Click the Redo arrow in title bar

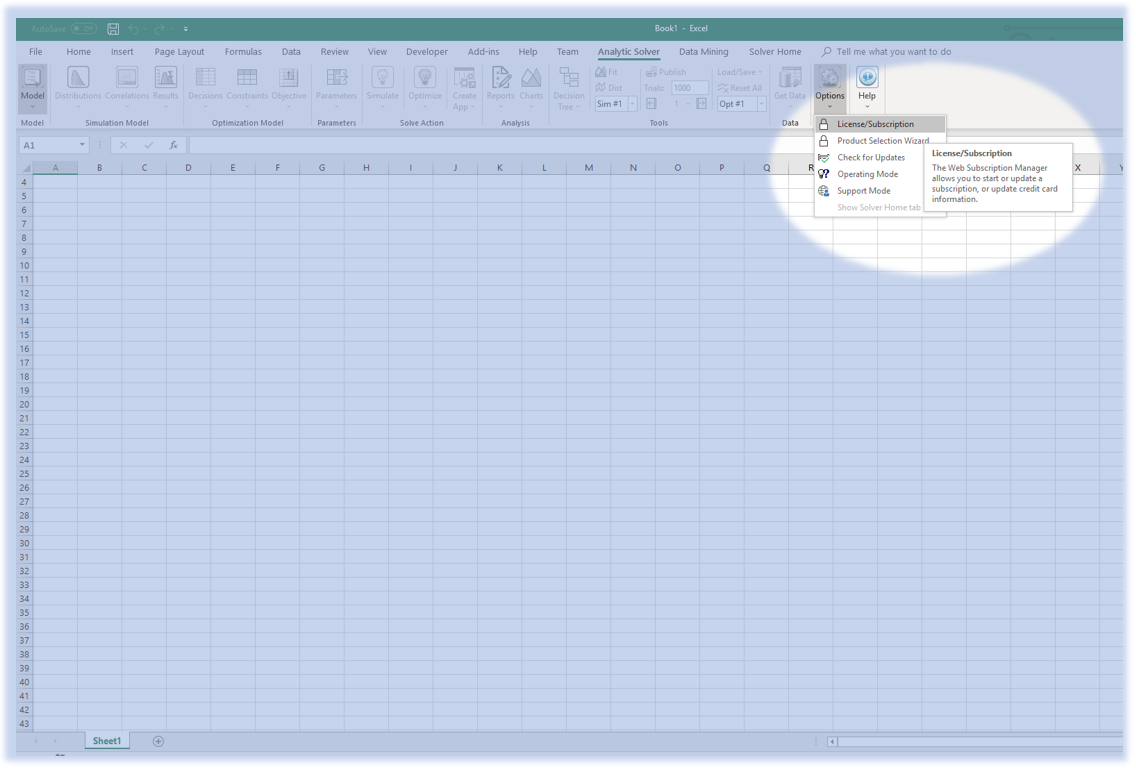159,29
